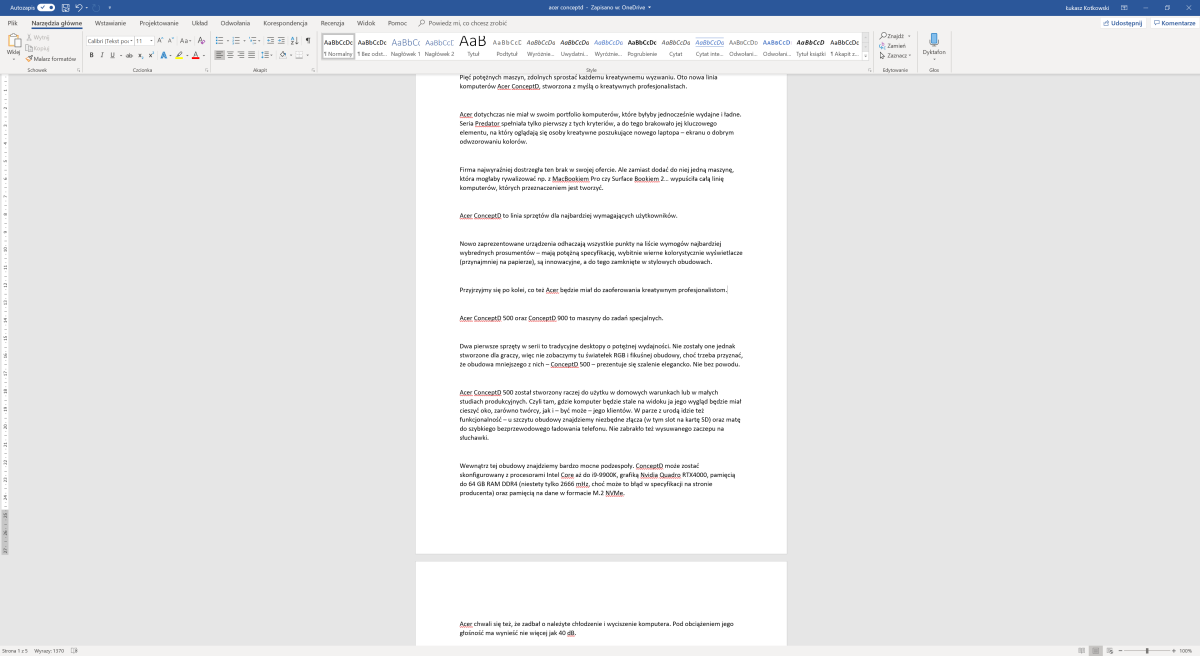
Task: Open the font color dropdown arrow
Action: (204, 55)
